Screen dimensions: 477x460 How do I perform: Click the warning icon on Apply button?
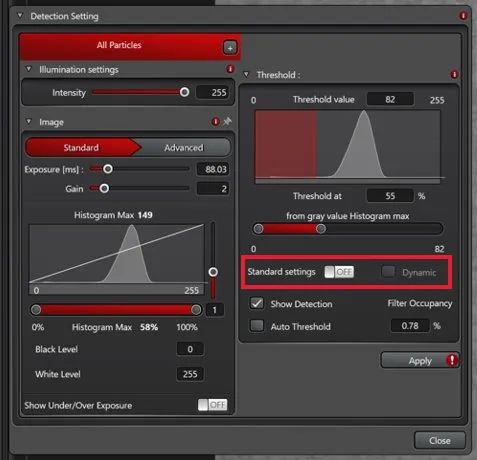[452, 360]
